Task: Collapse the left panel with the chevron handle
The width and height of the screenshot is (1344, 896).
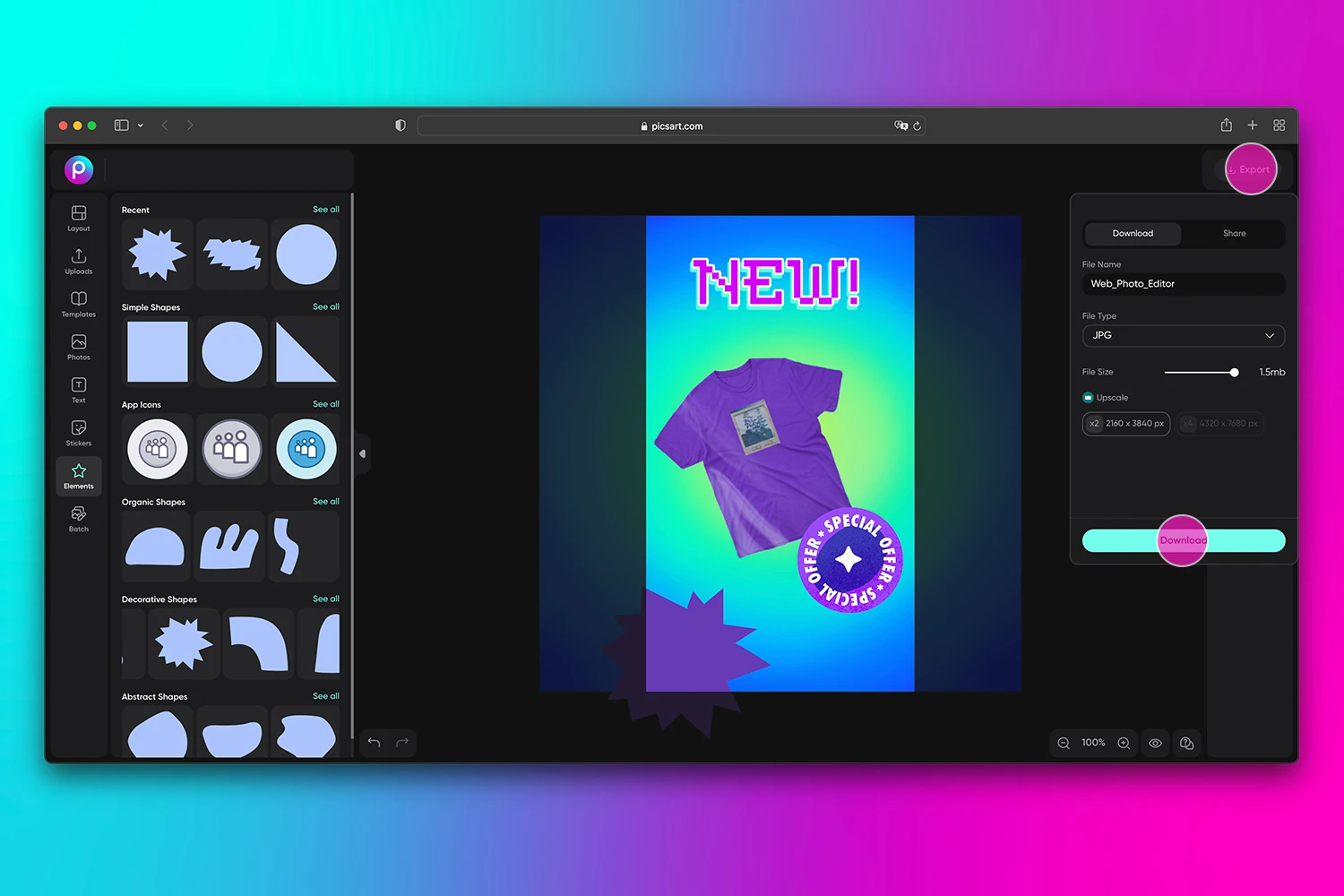Action: click(362, 453)
